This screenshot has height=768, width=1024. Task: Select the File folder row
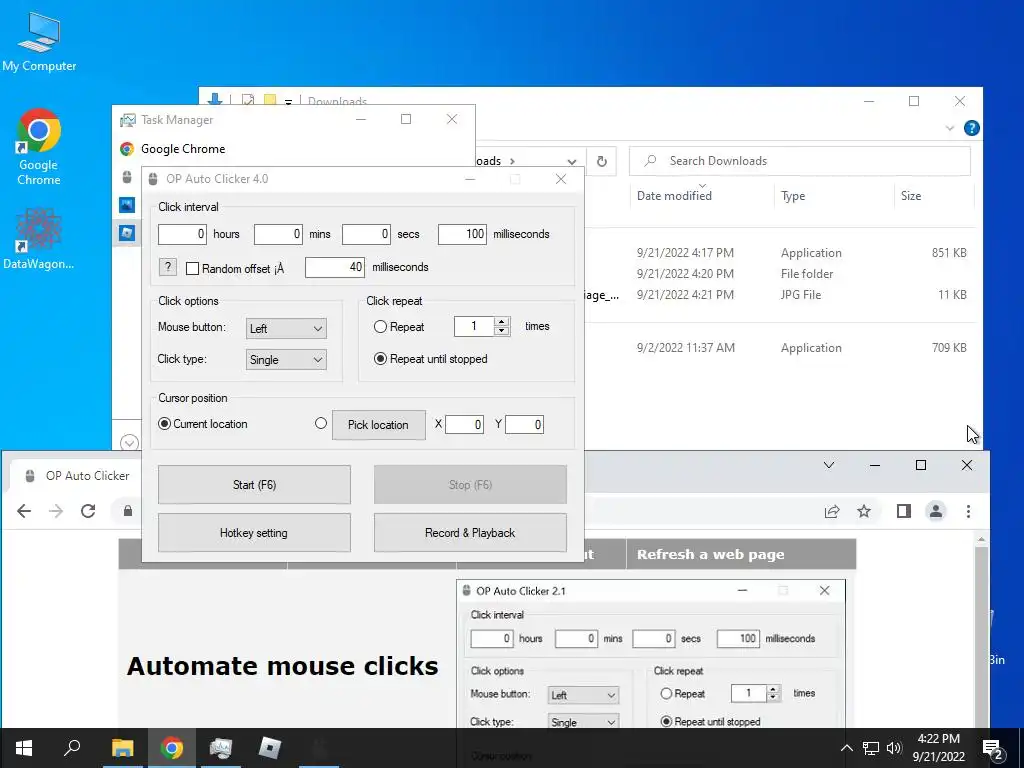click(x=780, y=274)
